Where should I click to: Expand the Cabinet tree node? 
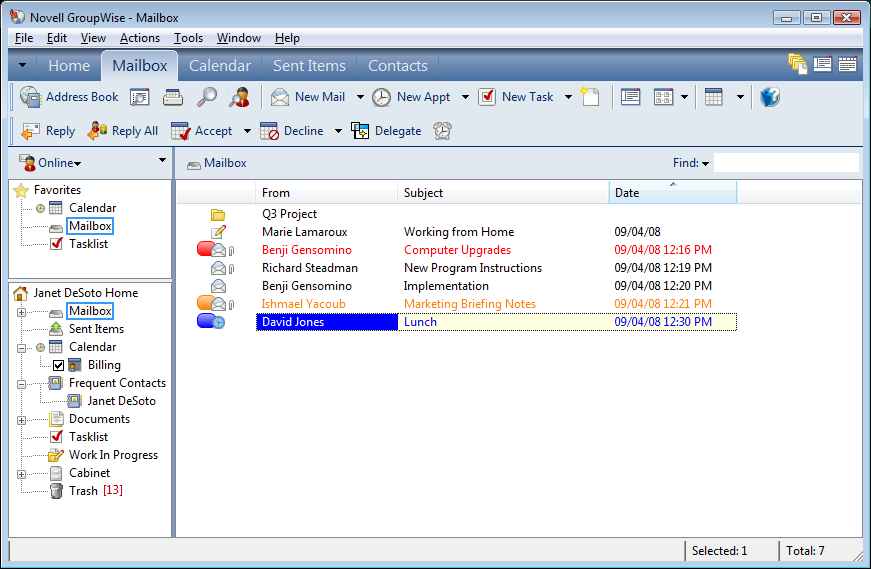tap(21, 474)
